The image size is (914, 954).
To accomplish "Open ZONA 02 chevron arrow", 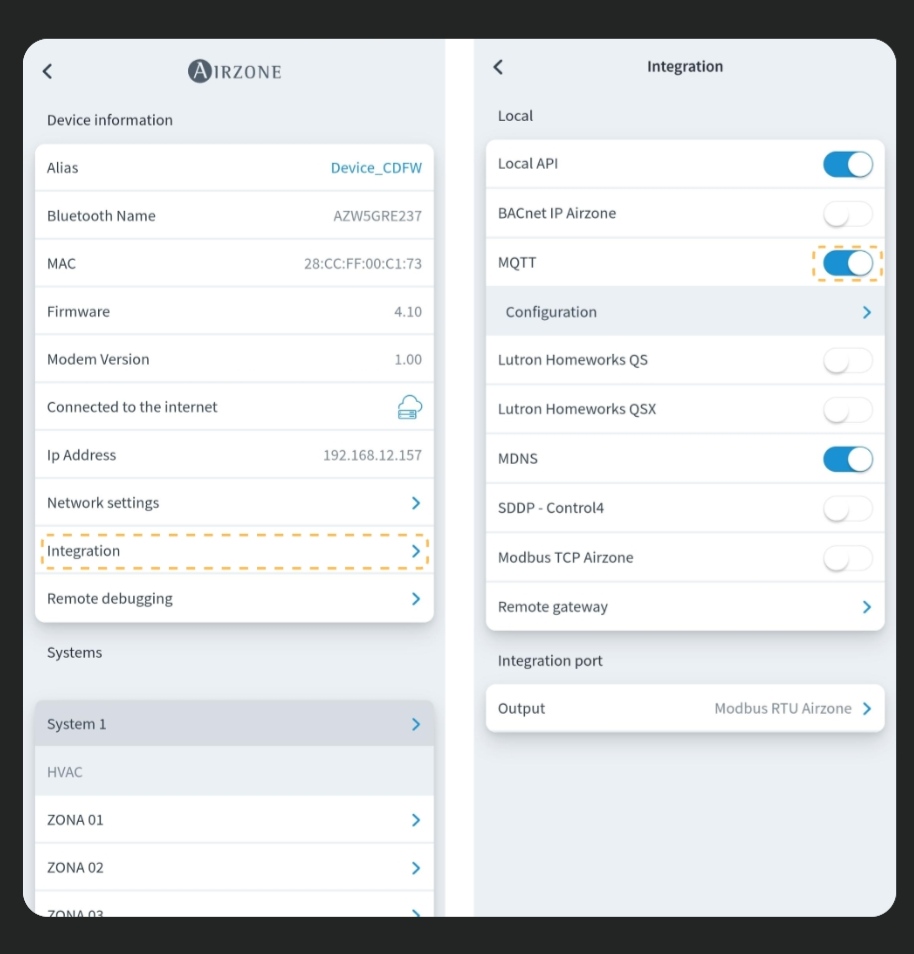I will click(416, 868).
